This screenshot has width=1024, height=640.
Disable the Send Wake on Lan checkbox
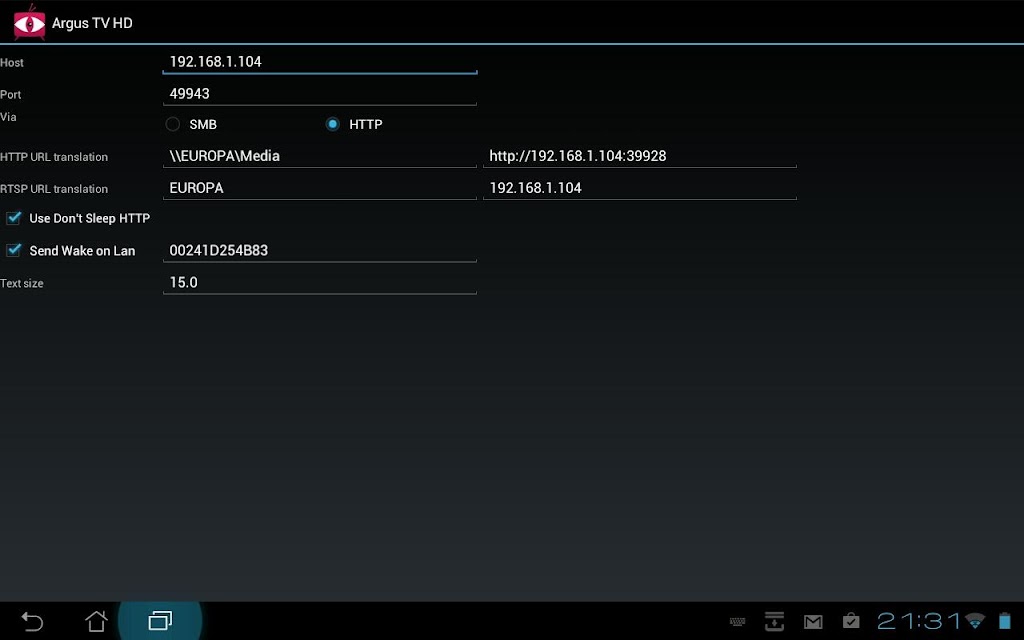[x=14, y=250]
